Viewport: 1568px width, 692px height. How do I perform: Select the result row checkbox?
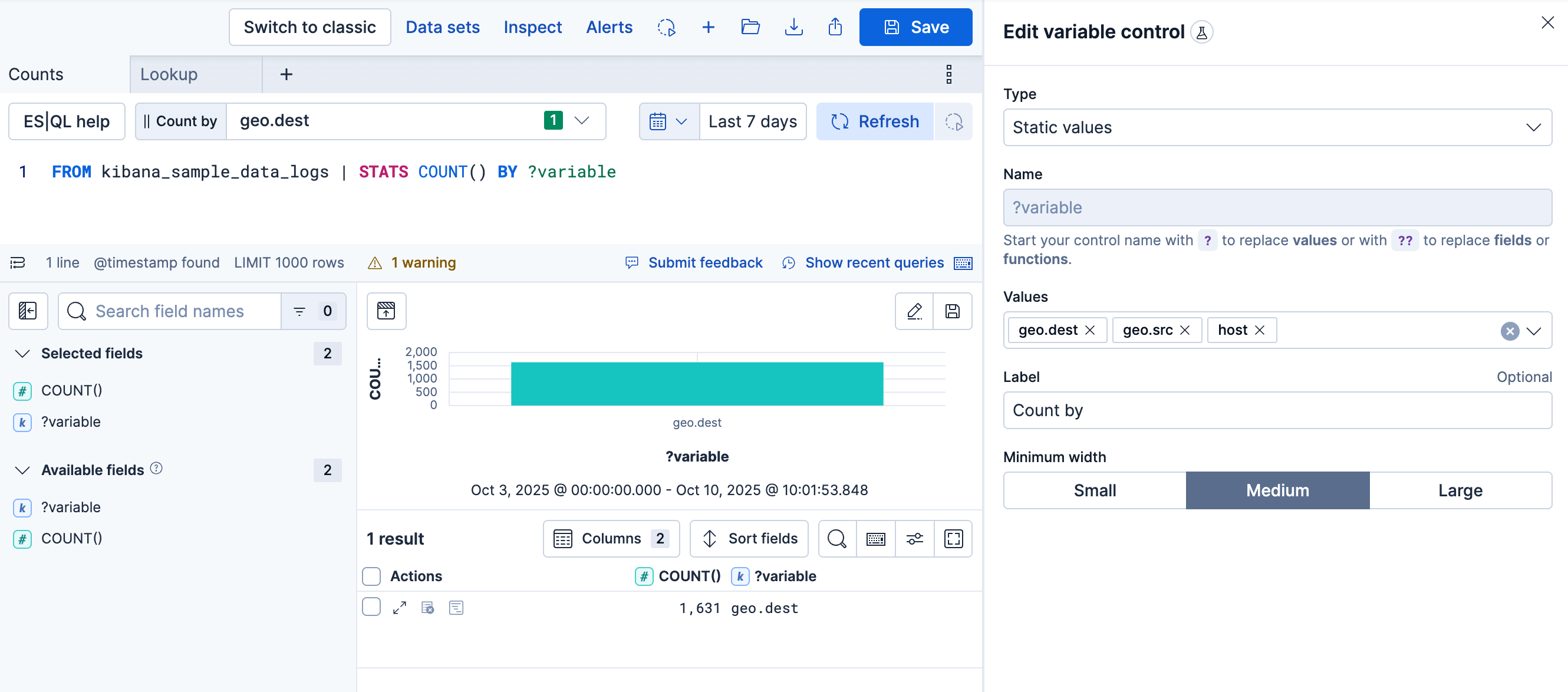371,607
